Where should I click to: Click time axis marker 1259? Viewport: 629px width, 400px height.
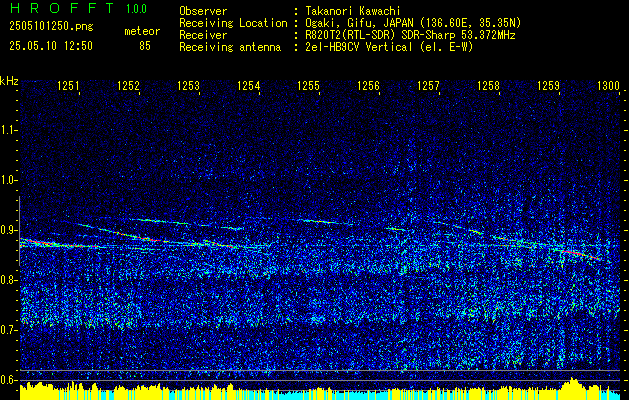[548, 85]
